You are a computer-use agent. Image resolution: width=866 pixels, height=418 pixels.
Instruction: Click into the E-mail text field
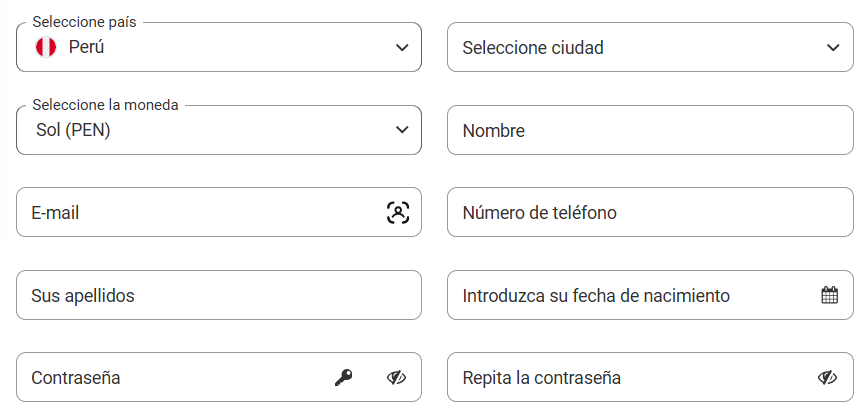pos(219,213)
